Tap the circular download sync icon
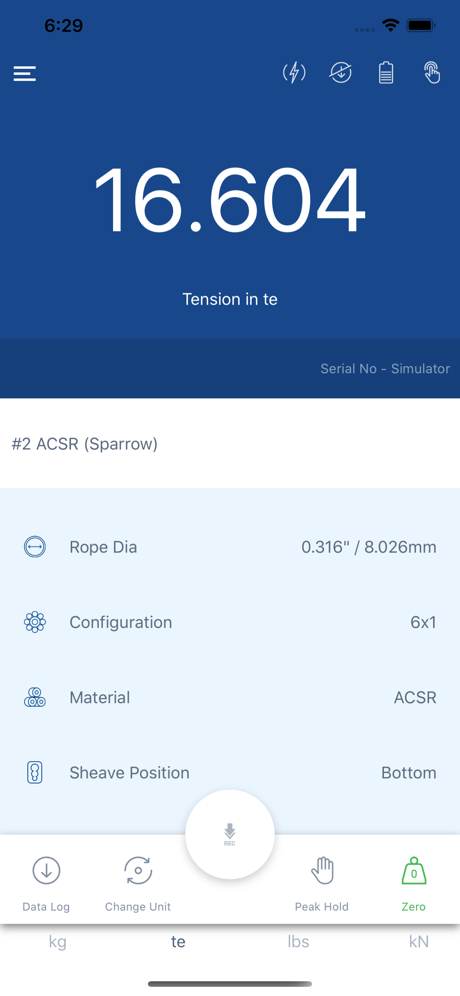The image size is (460, 996). 341,74
